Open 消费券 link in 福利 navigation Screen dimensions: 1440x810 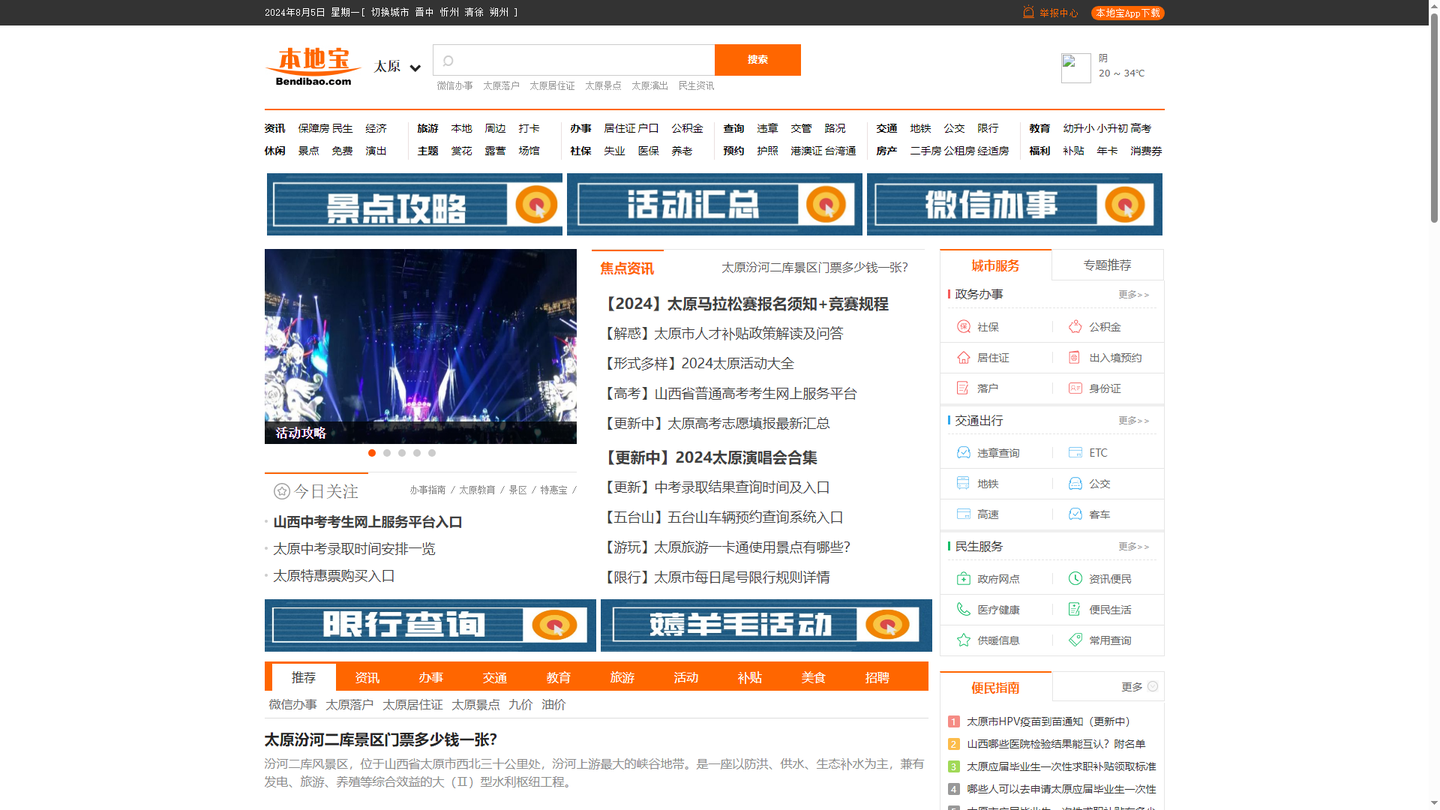(1146, 151)
